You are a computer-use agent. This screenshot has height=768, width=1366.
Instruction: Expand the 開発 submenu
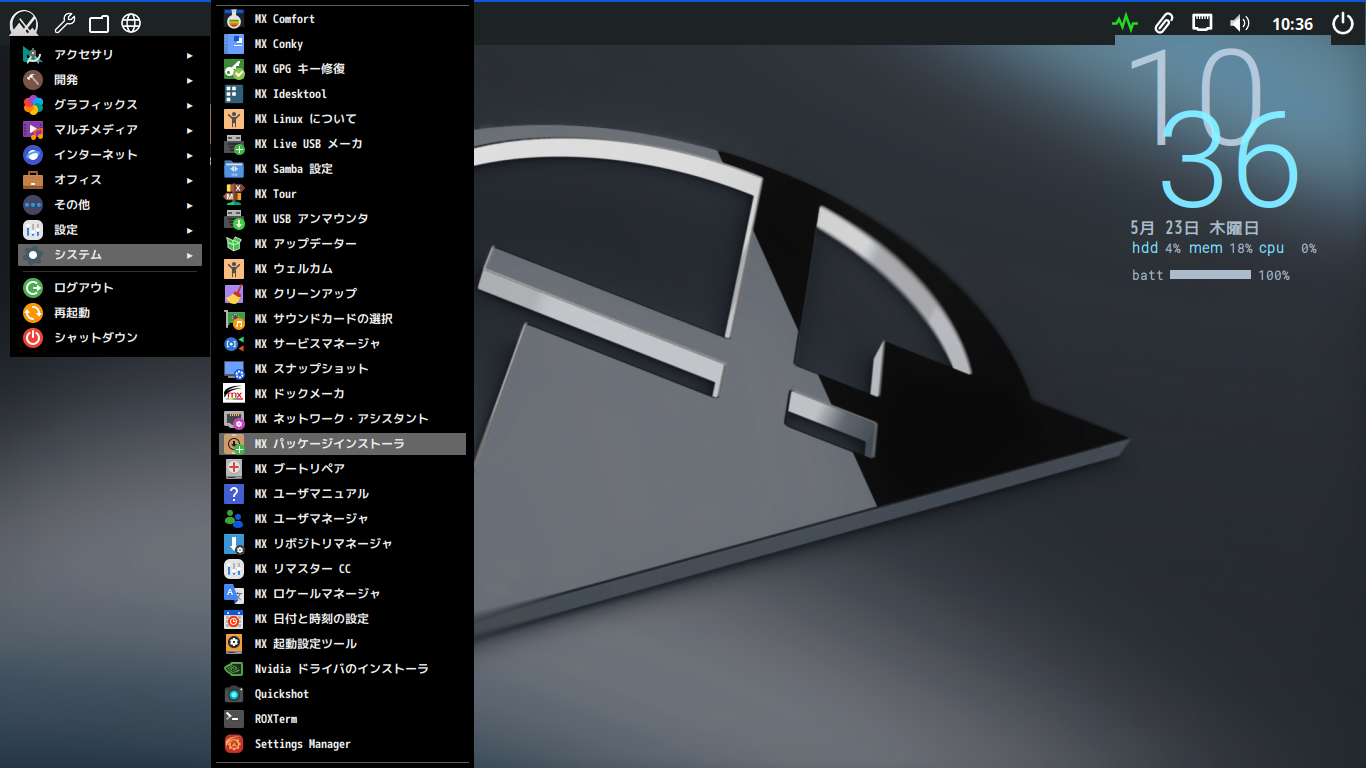click(110, 80)
